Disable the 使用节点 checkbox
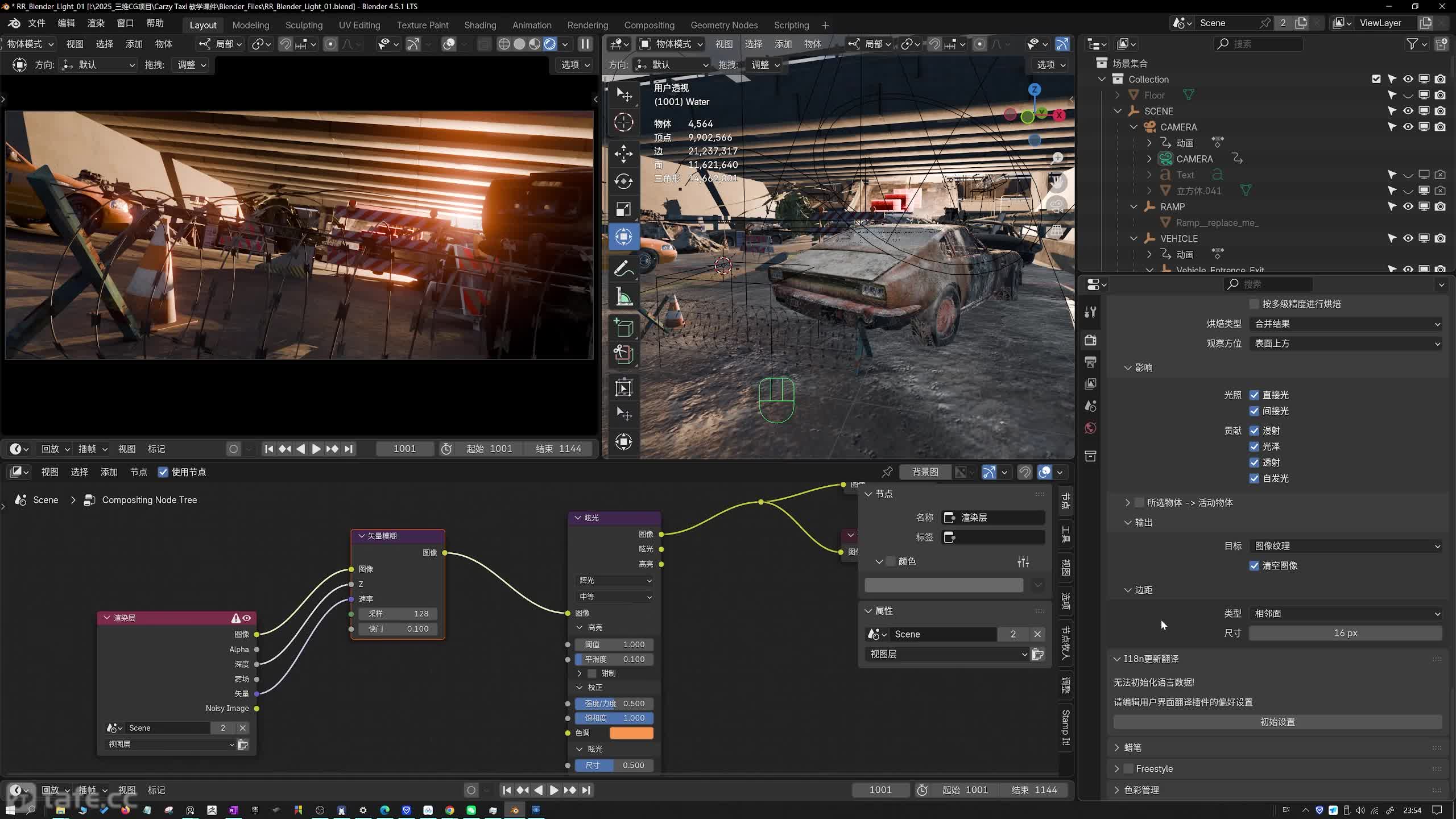The height and width of the screenshot is (819, 1456). (x=163, y=472)
